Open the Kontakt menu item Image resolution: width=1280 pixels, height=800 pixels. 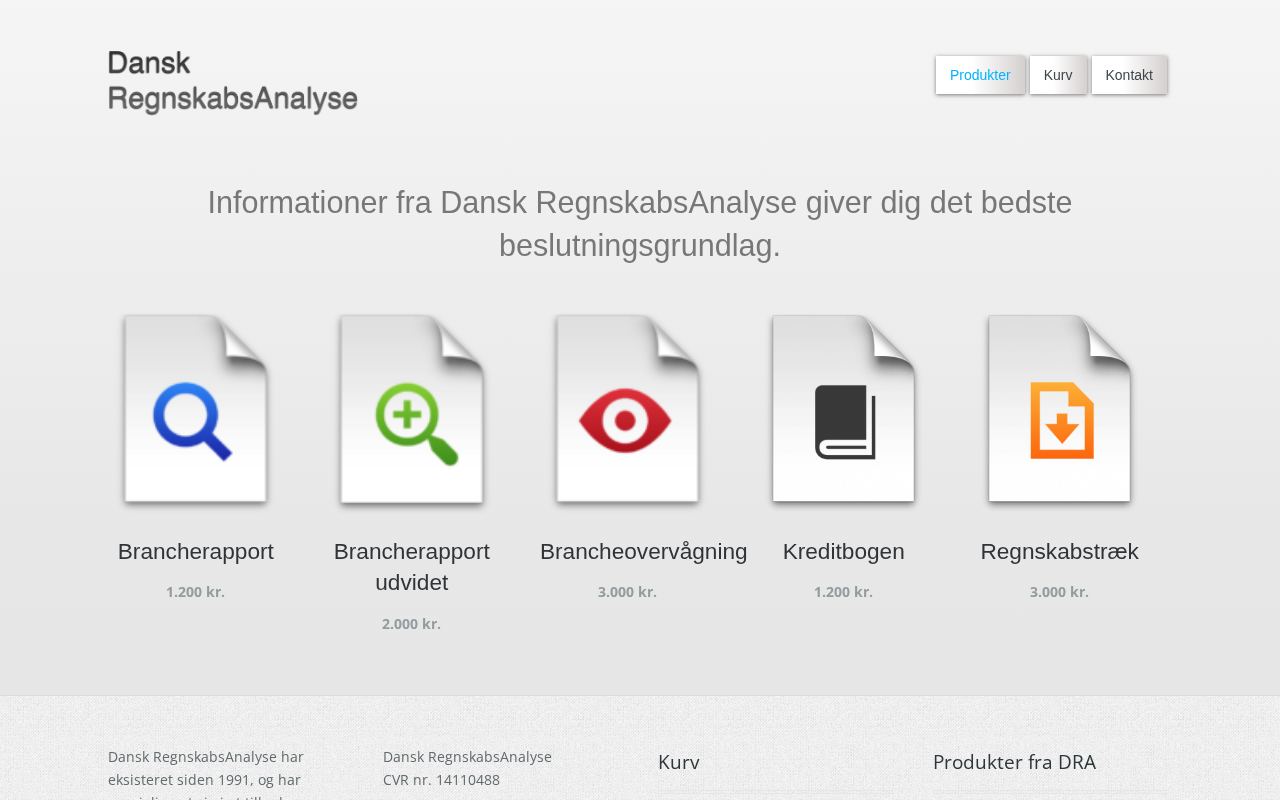click(x=1129, y=75)
